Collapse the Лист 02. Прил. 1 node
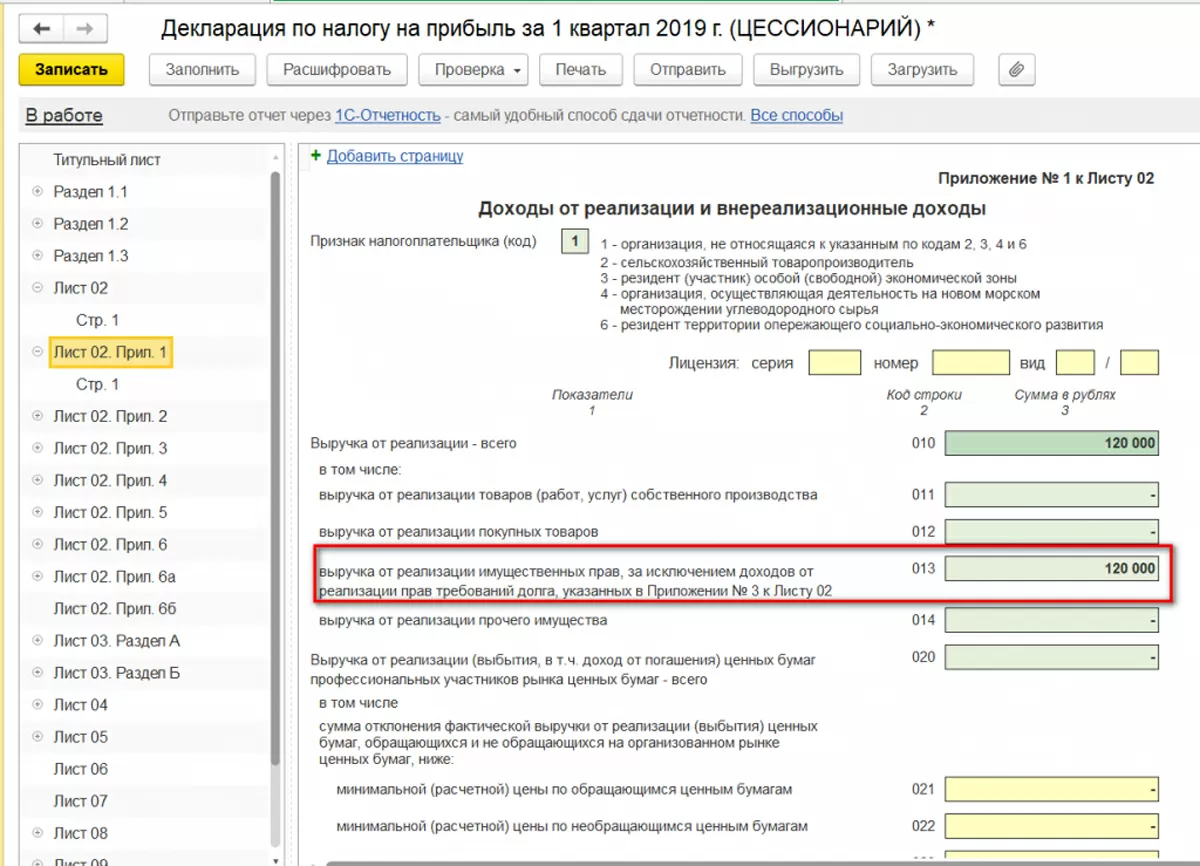 coord(38,352)
